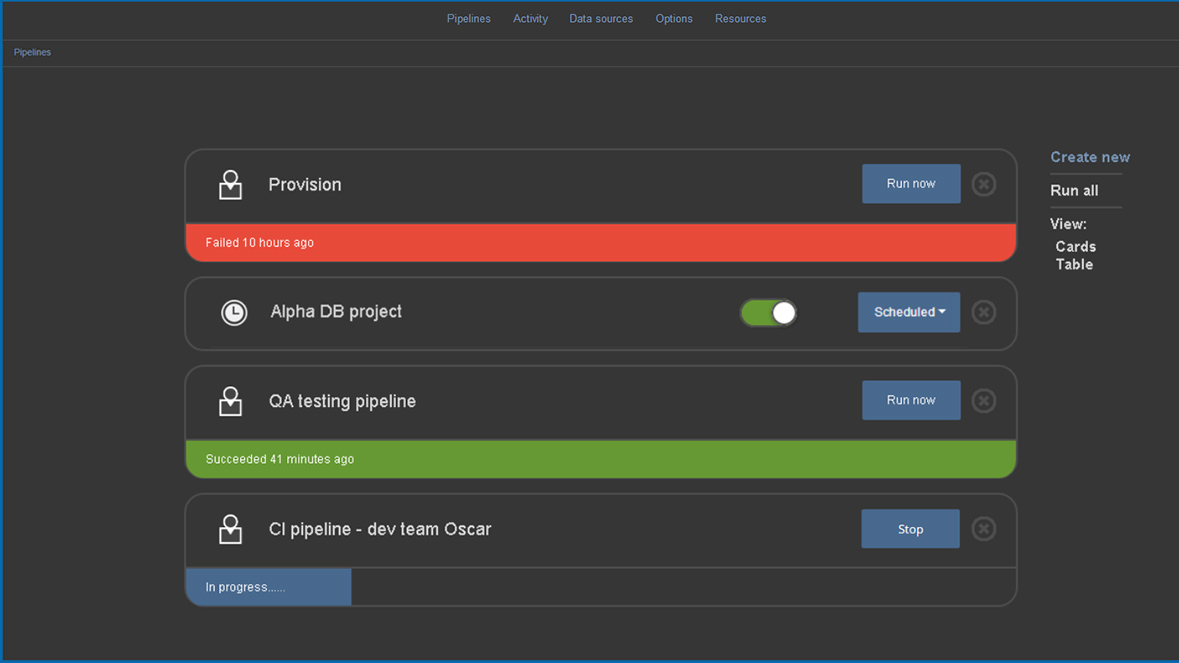Disable the Alpha DB project schedule toggle
This screenshot has width=1179, height=663.
coord(768,312)
